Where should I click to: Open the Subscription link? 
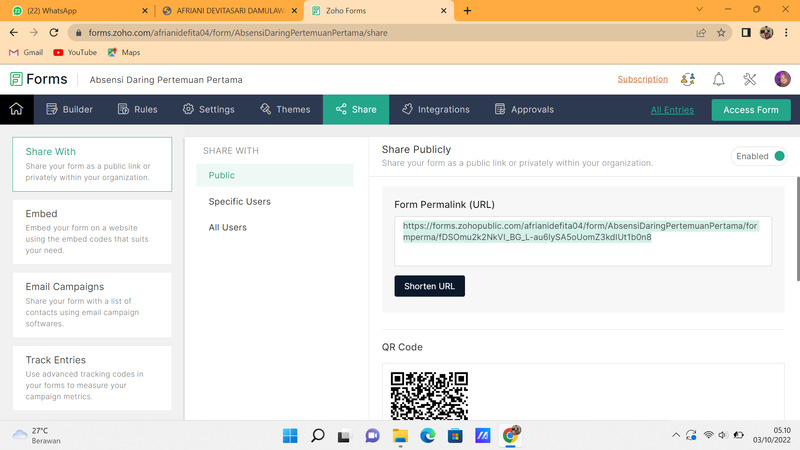coord(642,79)
